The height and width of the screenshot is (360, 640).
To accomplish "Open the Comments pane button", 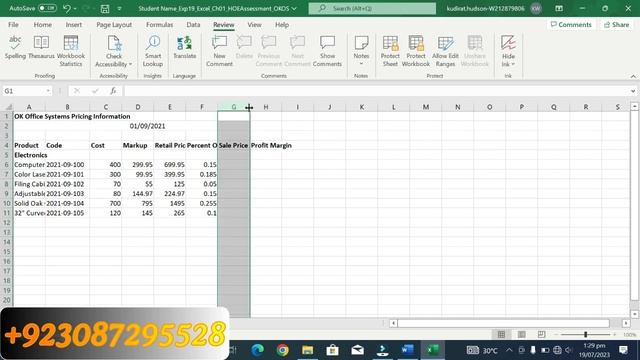I will click(571, 24).
